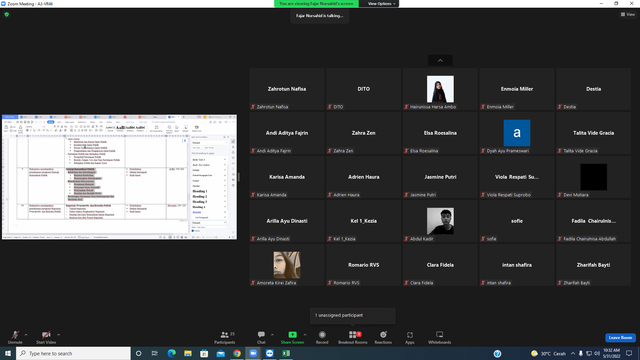
Task: Select Kel 1_Kezia's participant tile
Action: 363,221
